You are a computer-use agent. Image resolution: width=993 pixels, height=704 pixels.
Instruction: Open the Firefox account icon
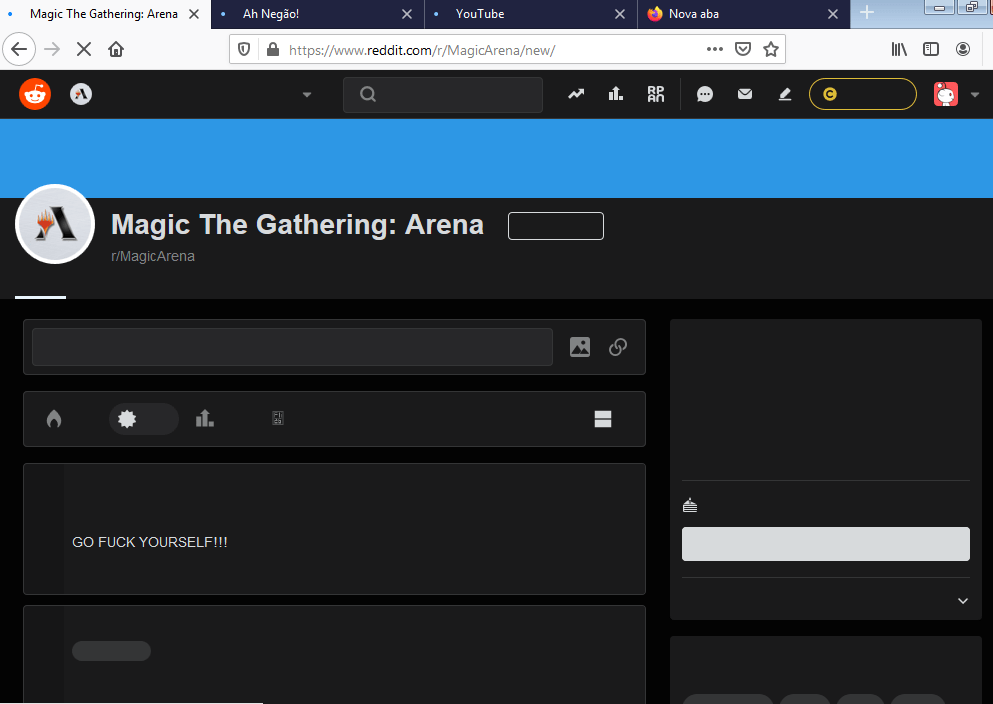(963, 49)
